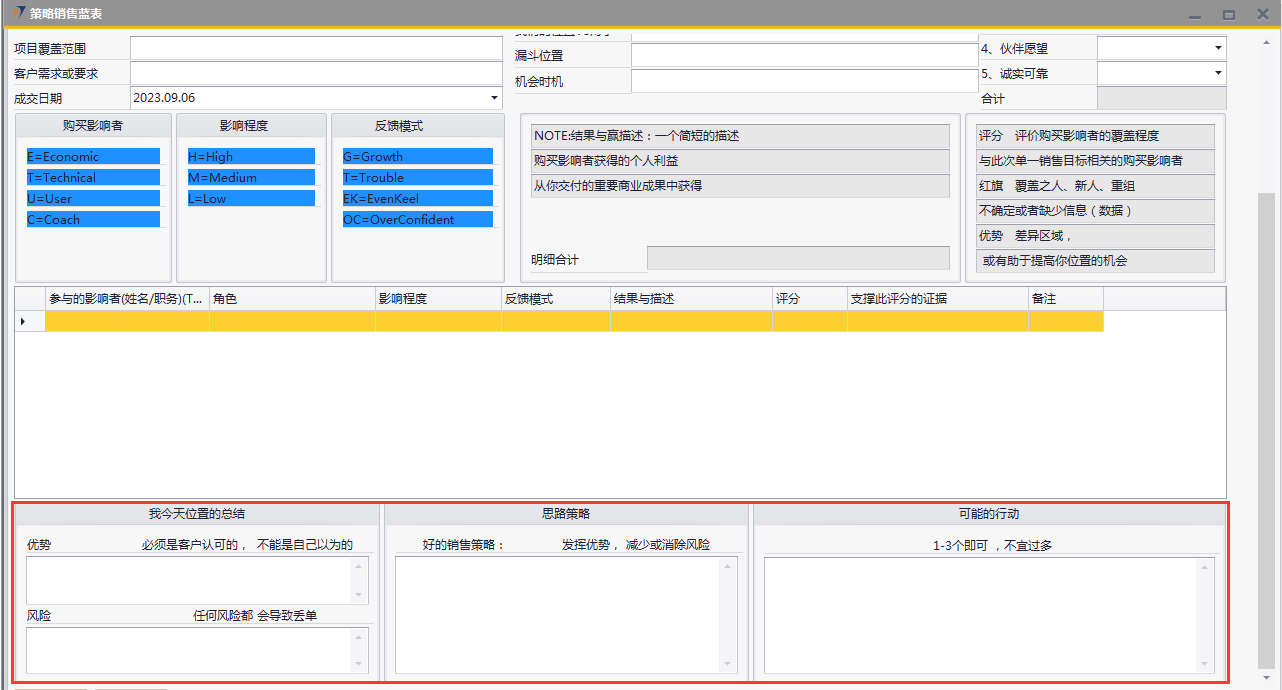Screen dimensions: 1282x690
Task: Minimize the 策略销售蓝表 window
Action: pyautogui.click(x=1194, y=14)
